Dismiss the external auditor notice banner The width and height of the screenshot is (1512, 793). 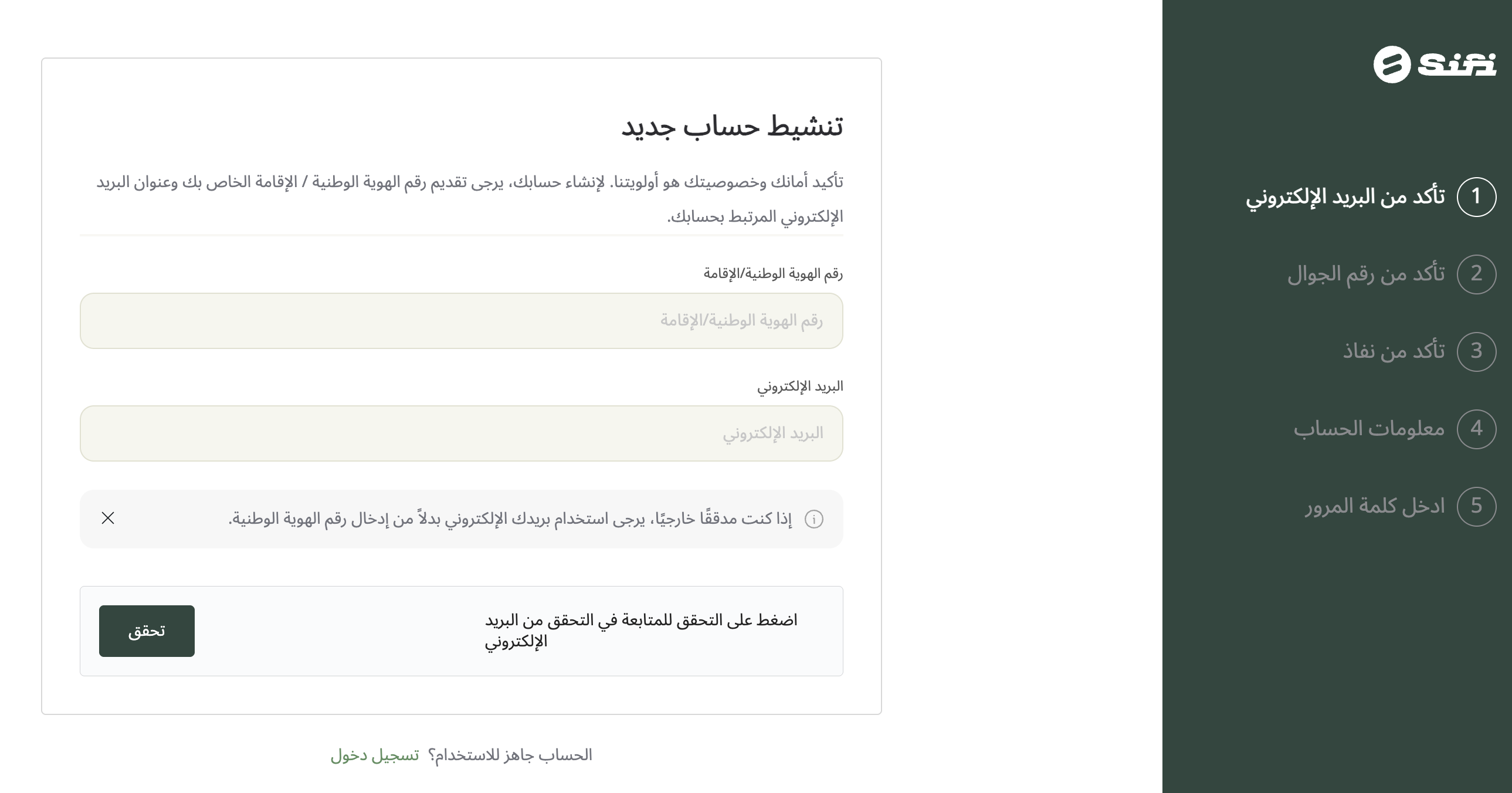click(x=108, y=518)
